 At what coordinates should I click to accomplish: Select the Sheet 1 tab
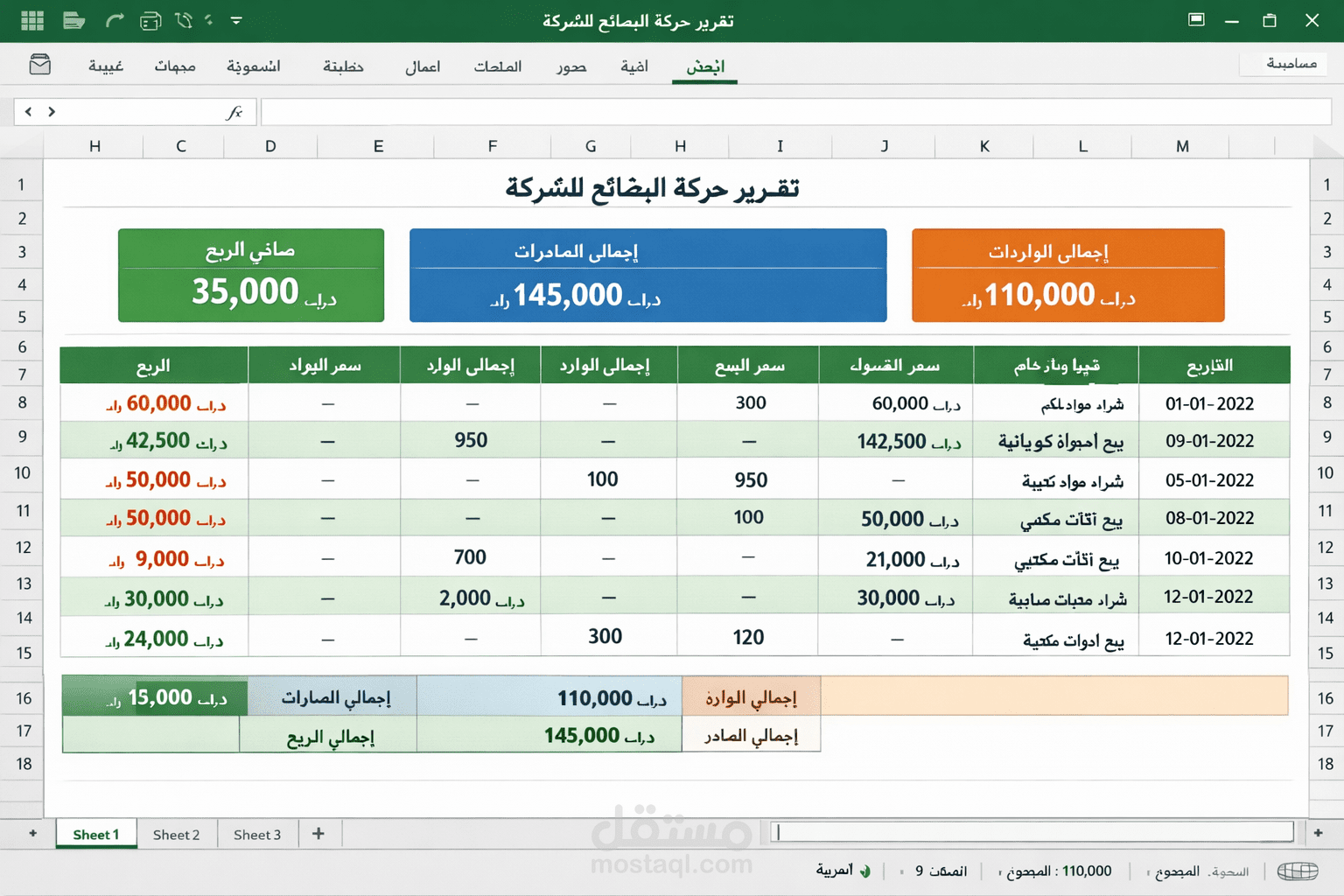point(96,834)
